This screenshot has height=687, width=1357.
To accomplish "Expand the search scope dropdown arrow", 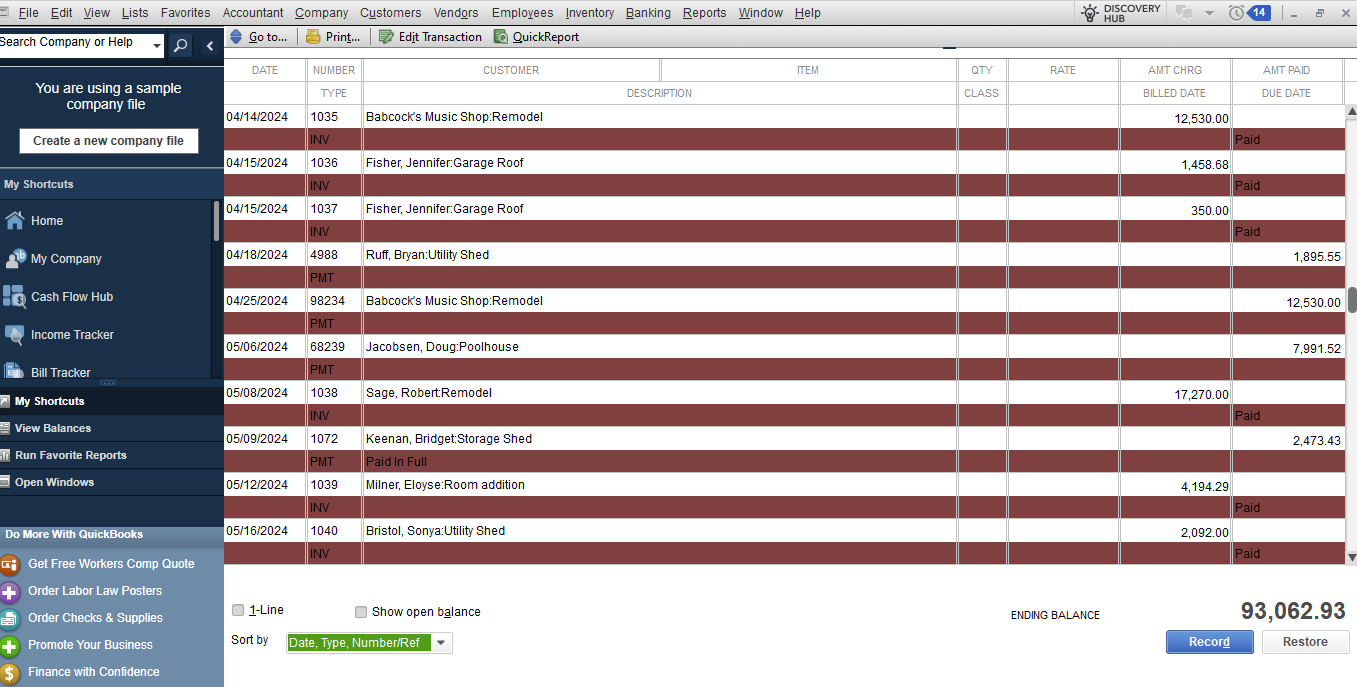I will 157,46.
